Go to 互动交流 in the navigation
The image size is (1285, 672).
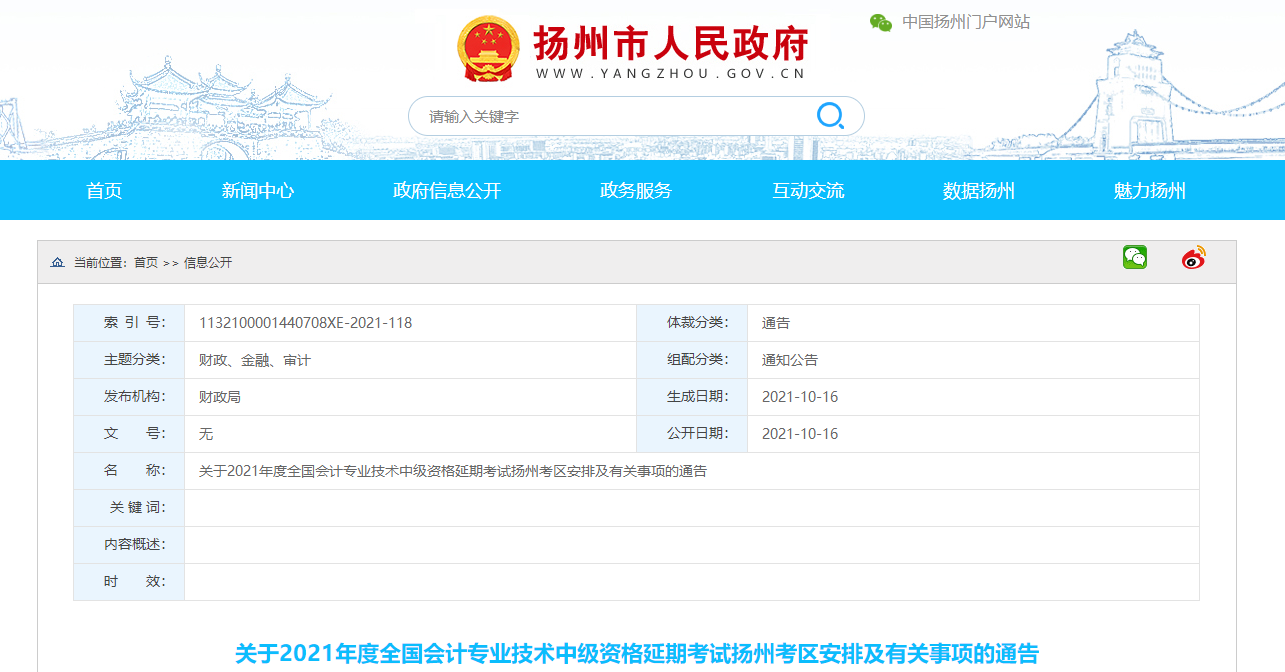click(x=806, y=190)
